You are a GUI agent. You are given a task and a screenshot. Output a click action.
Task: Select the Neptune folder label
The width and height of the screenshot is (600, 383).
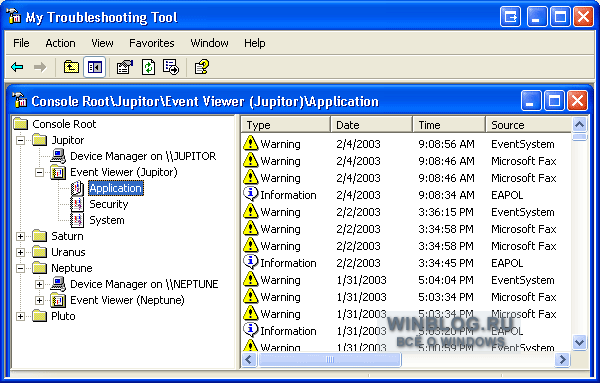tap(72, 268)
